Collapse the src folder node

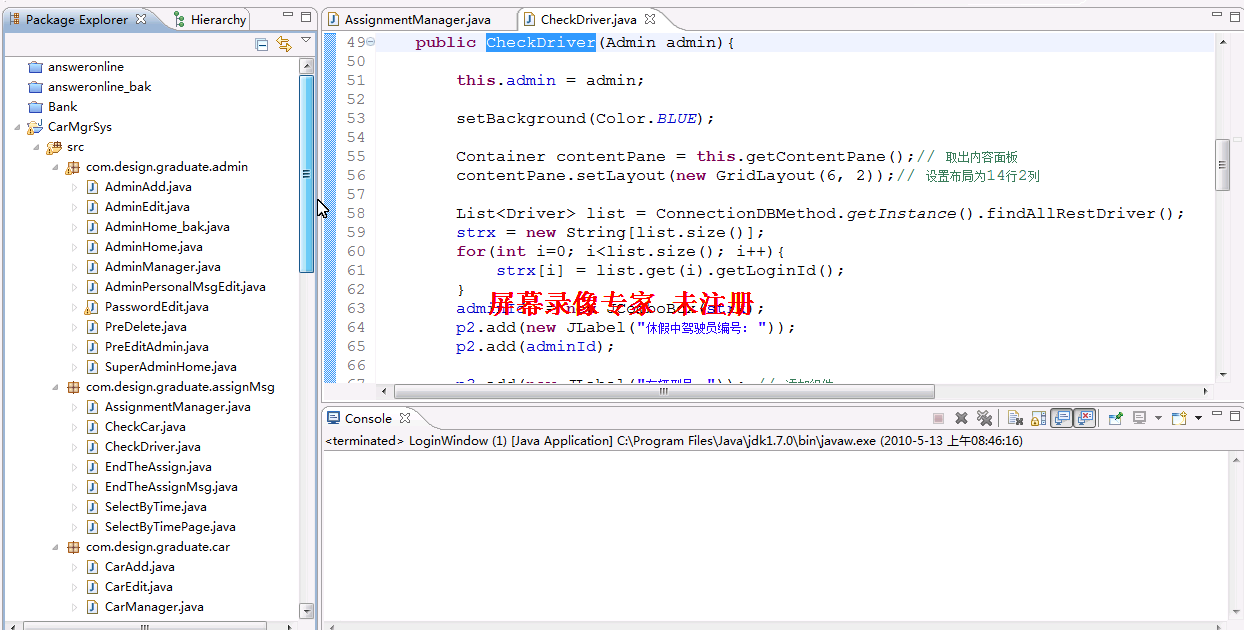click(x=36, y=147)
